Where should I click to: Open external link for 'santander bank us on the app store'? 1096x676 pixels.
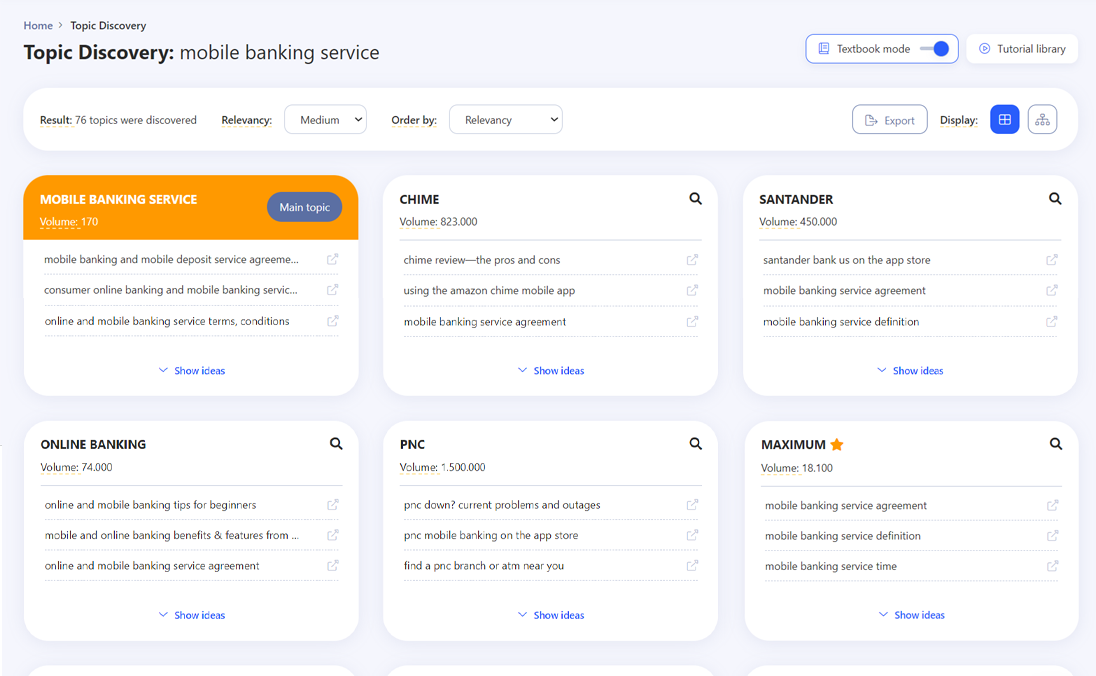click(1051, 260)
